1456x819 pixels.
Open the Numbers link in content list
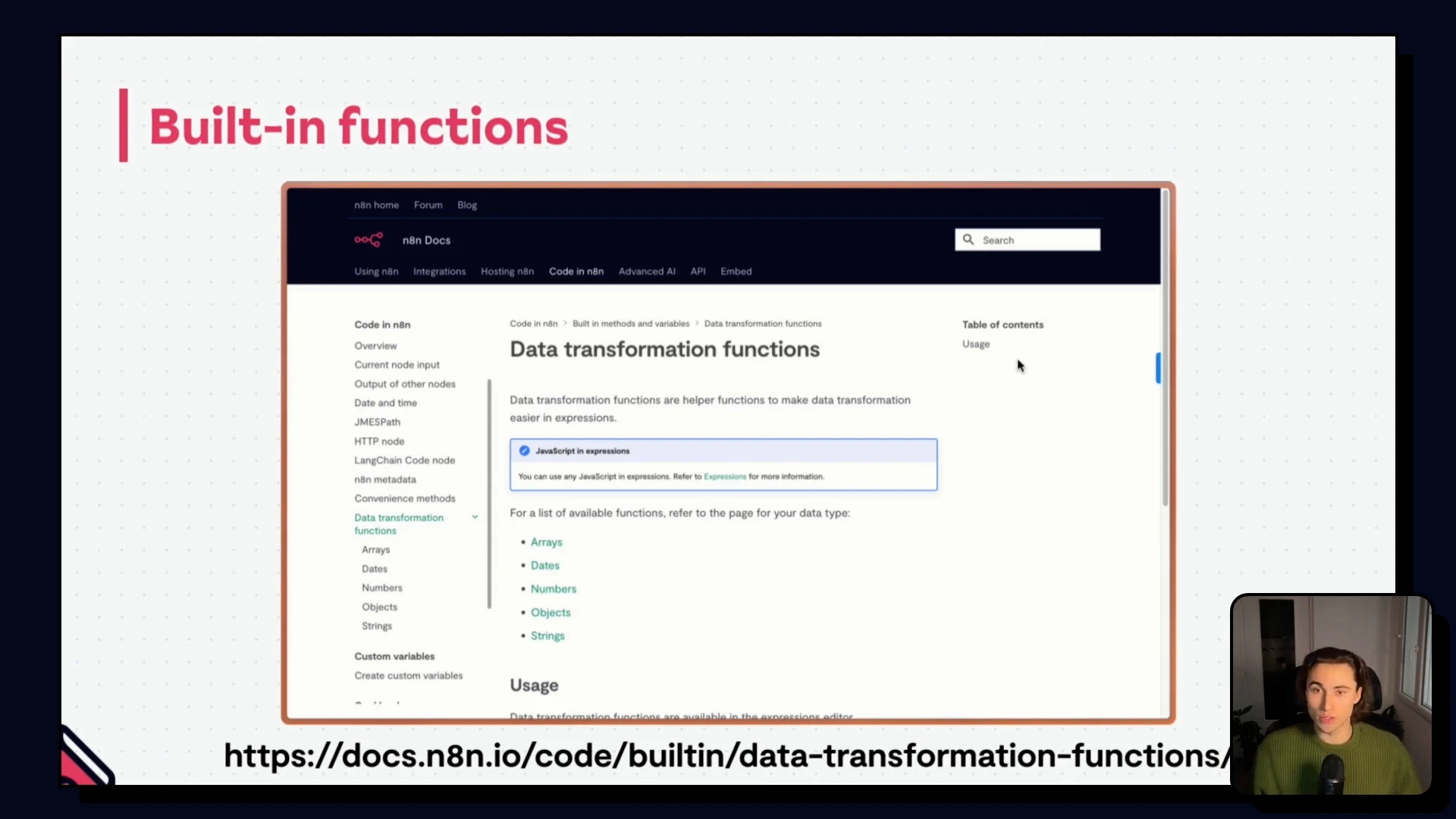pyautogui.click(x=554, y=589)
